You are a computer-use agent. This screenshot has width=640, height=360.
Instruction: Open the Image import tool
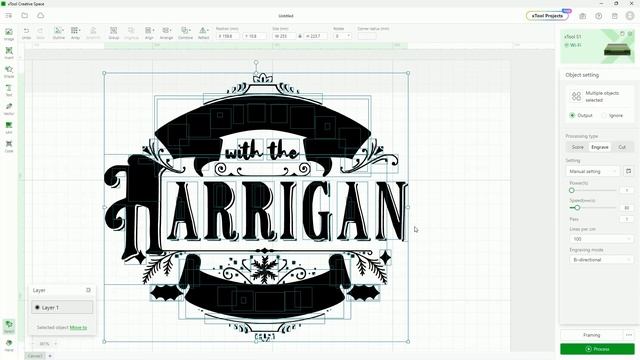click(9, 34)
